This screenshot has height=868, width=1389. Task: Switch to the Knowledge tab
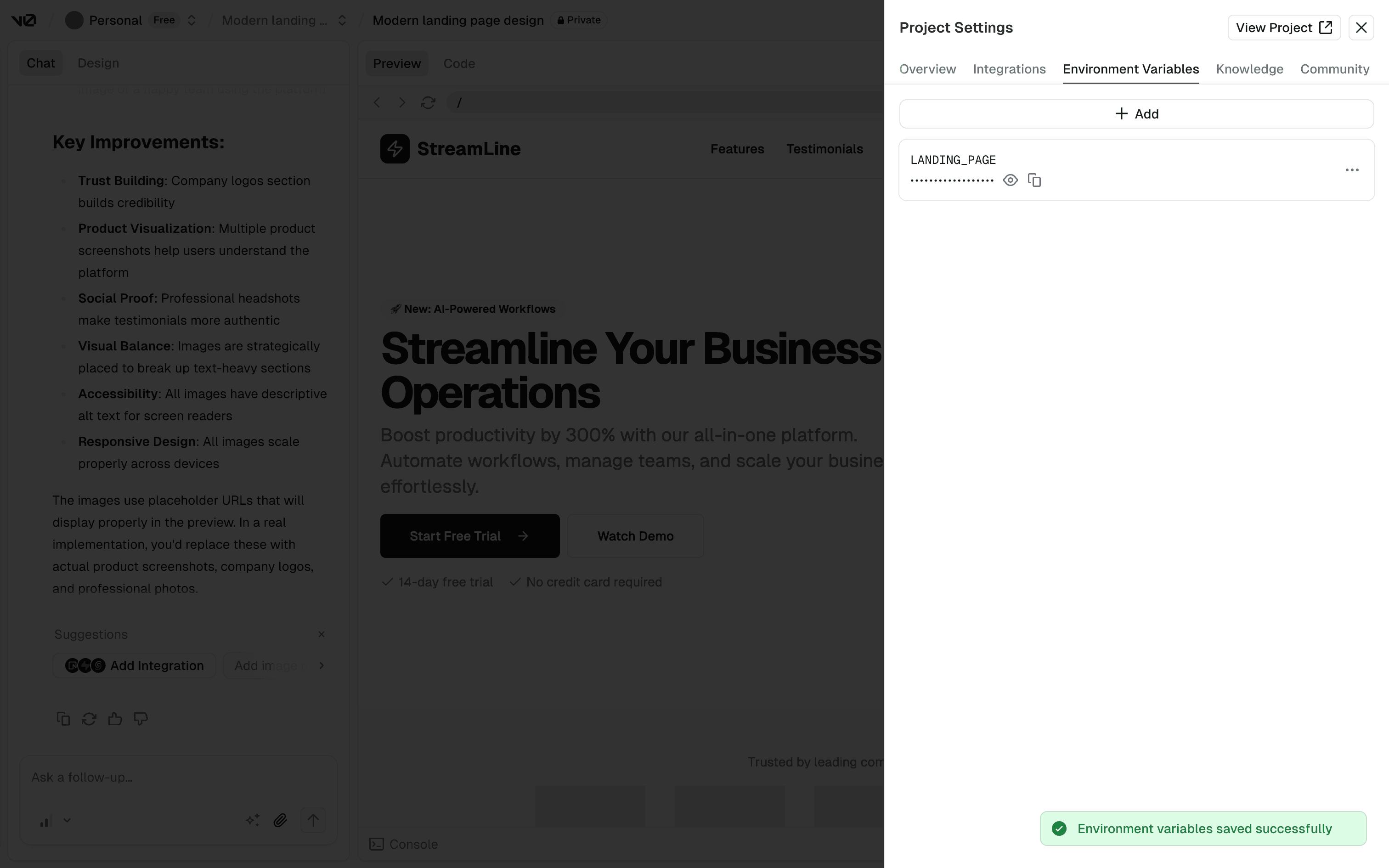point(1249,69)
